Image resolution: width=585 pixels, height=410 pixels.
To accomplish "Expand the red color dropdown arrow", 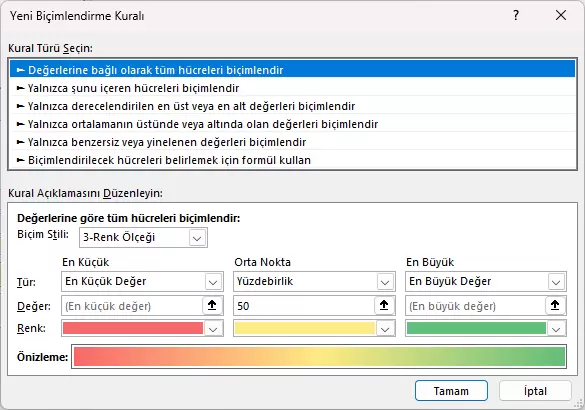I will click(213, 329).
